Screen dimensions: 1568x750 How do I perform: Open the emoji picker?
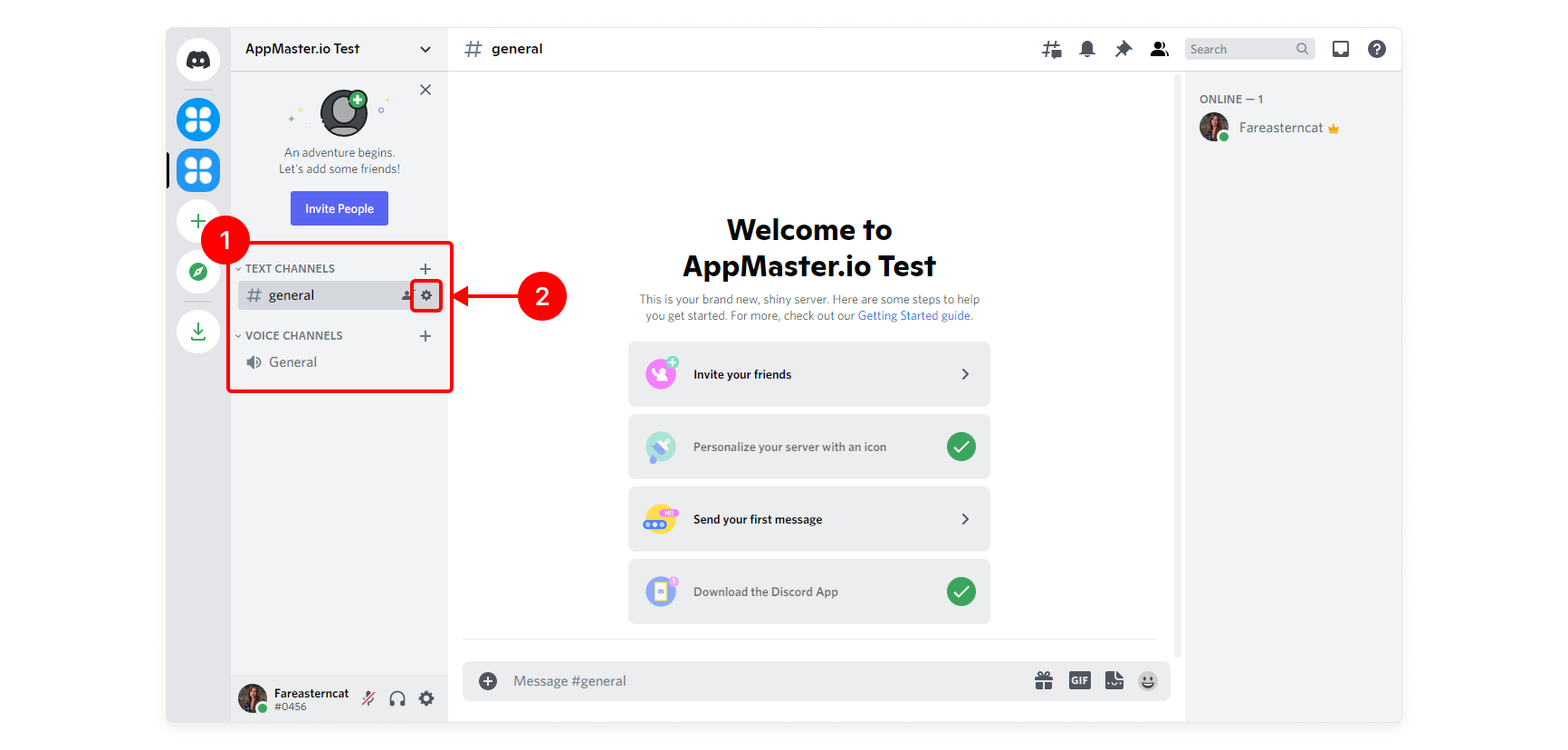(1148, 681)
